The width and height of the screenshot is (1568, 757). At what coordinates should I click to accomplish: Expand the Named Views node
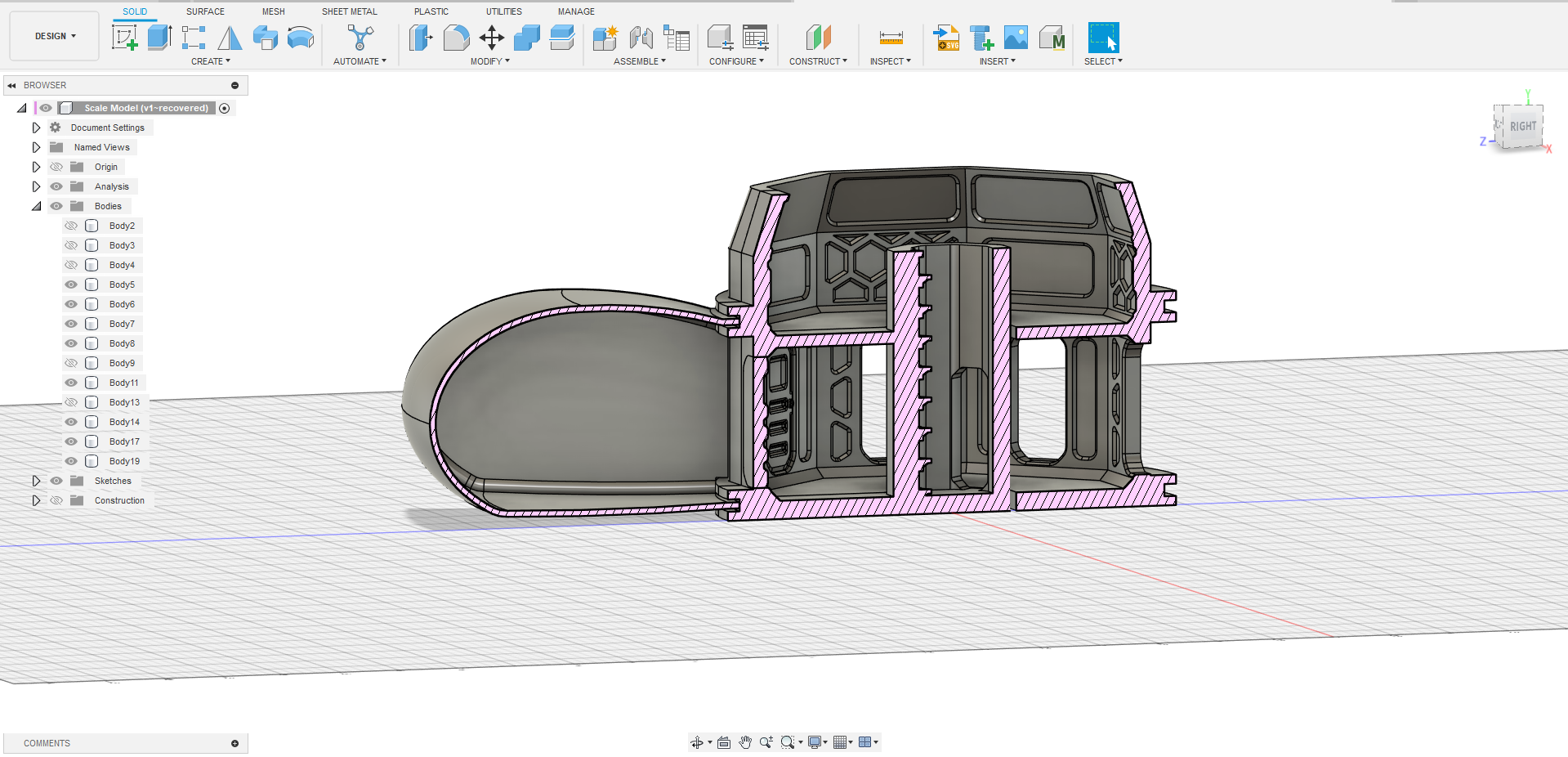pyautogui.click(x=36, y=147)
